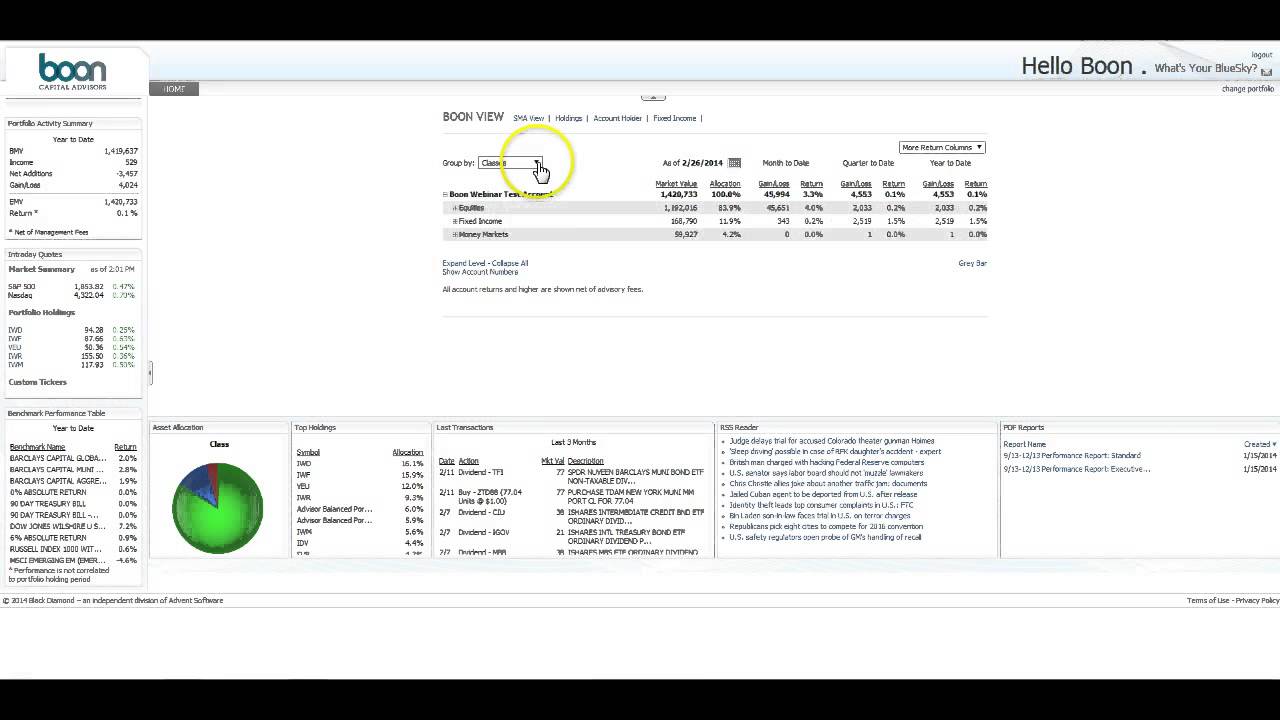Switch to the Account Holder view

tap(617, 118)
